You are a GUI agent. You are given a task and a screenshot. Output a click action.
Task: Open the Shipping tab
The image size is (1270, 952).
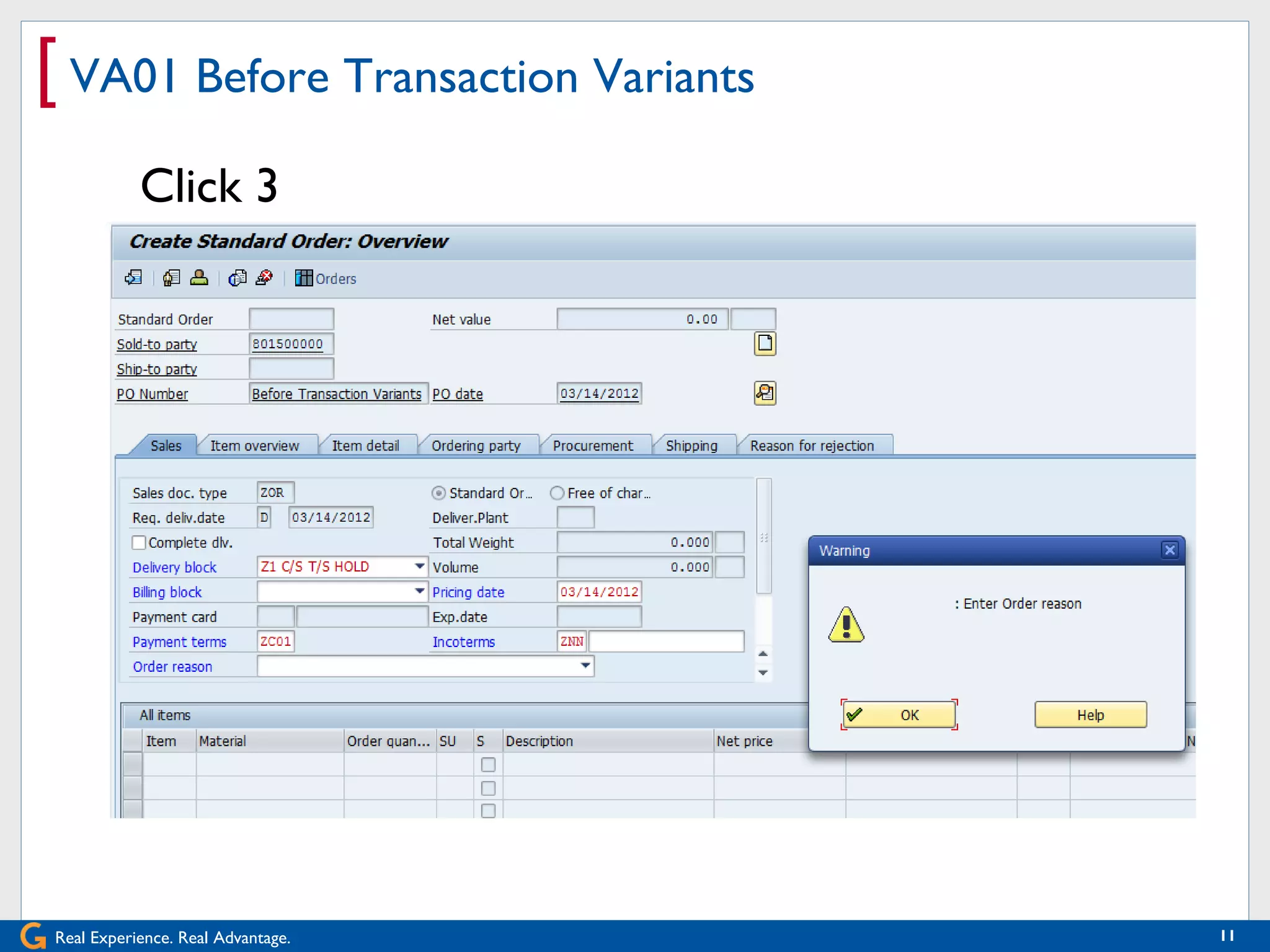pos(691,446)
